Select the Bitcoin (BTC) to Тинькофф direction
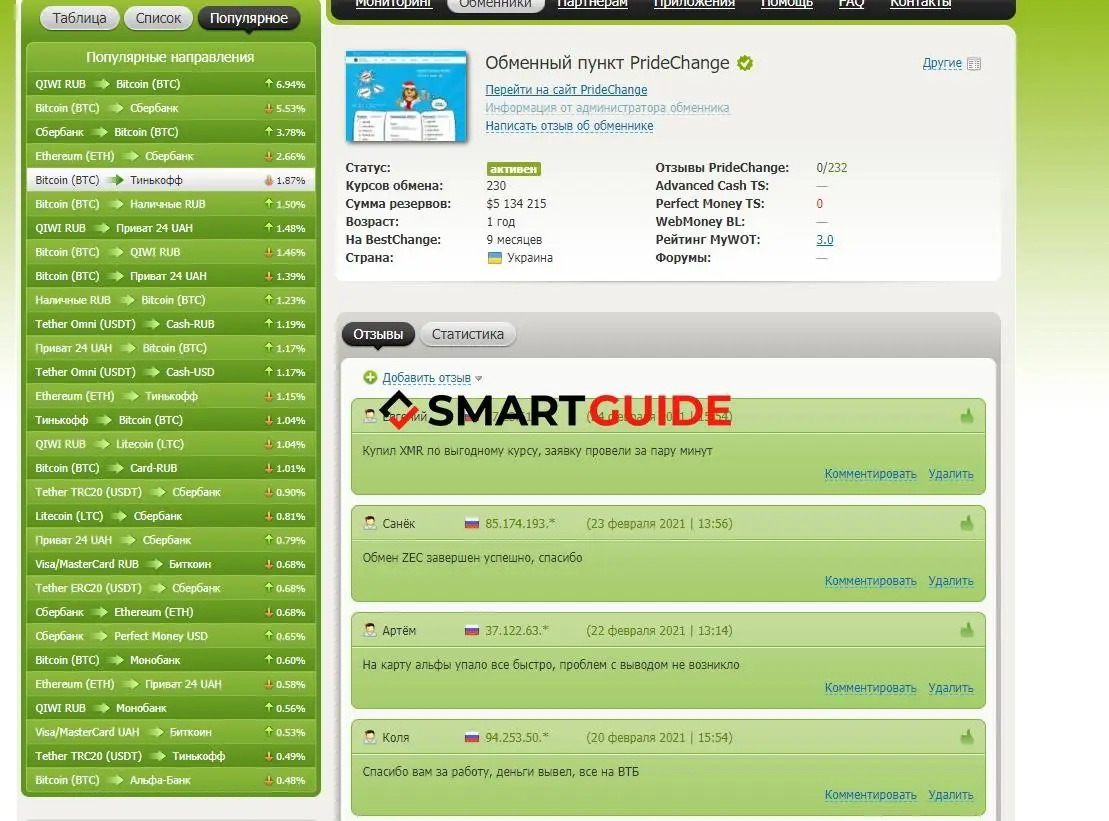1109x821 pixels. pyautogui.click(x=170, y=180)
